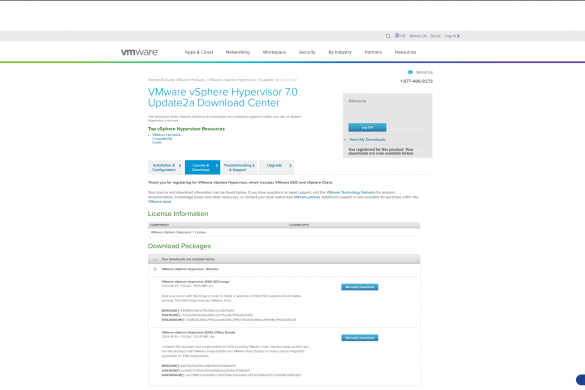Click the Log In link
The image size is (585, 390).
(452, 36)
